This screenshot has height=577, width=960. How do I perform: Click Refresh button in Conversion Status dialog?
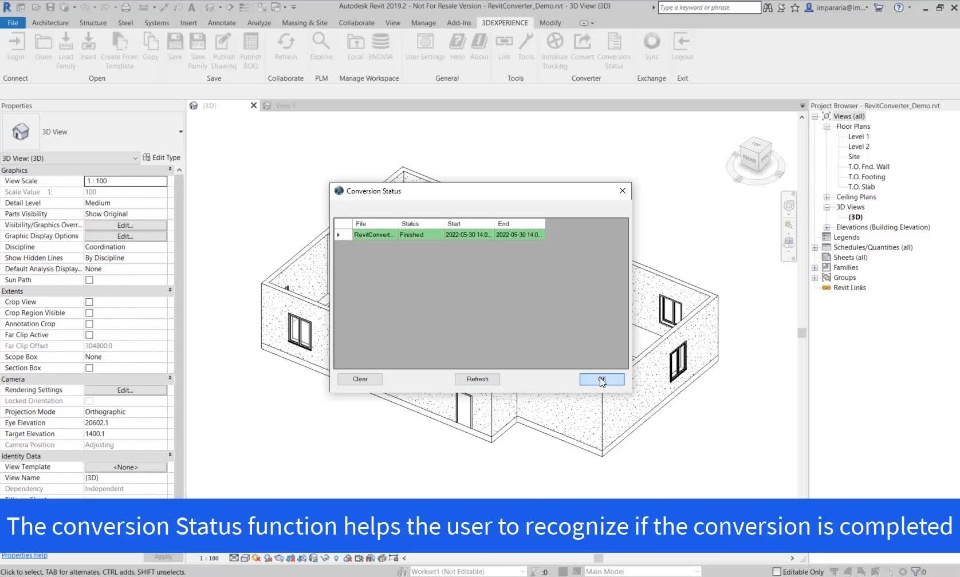click(478, 379)
